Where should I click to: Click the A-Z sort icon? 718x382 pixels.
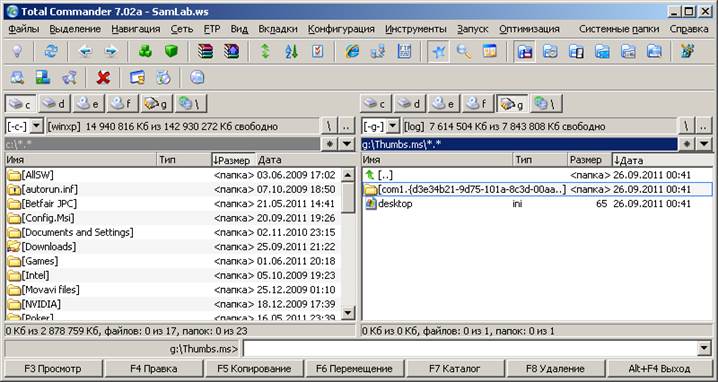pos(291,51)
